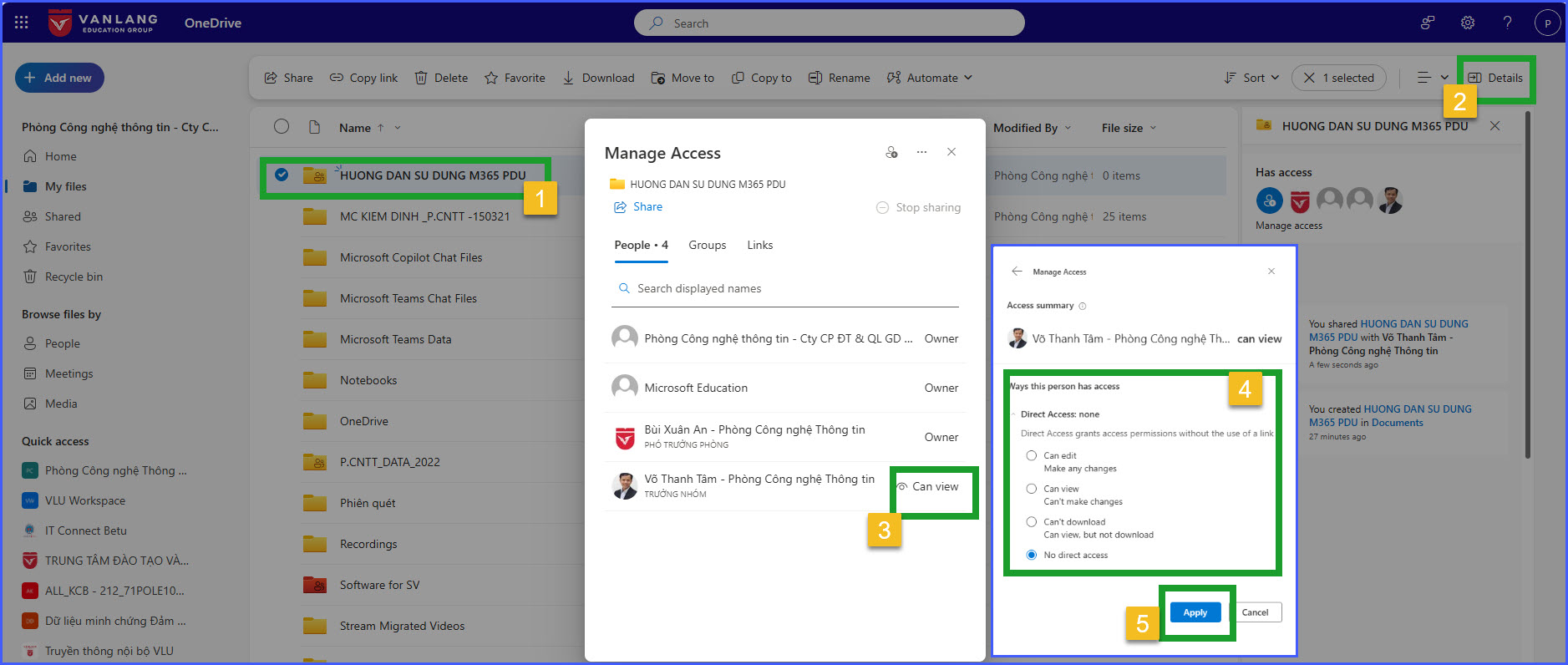1568x665 pixels.
Task: Open Can view permission for Võ Thanh Tâm
Action: click(927, 486)
